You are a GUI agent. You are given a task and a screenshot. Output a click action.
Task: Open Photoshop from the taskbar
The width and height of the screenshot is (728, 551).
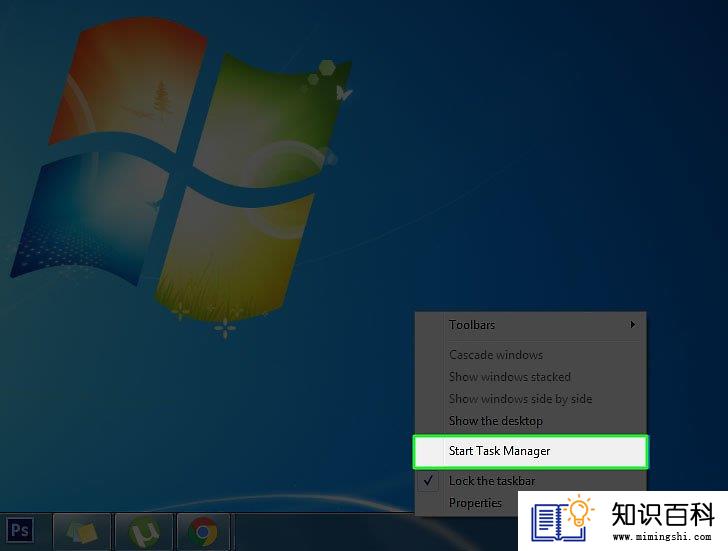20,531
